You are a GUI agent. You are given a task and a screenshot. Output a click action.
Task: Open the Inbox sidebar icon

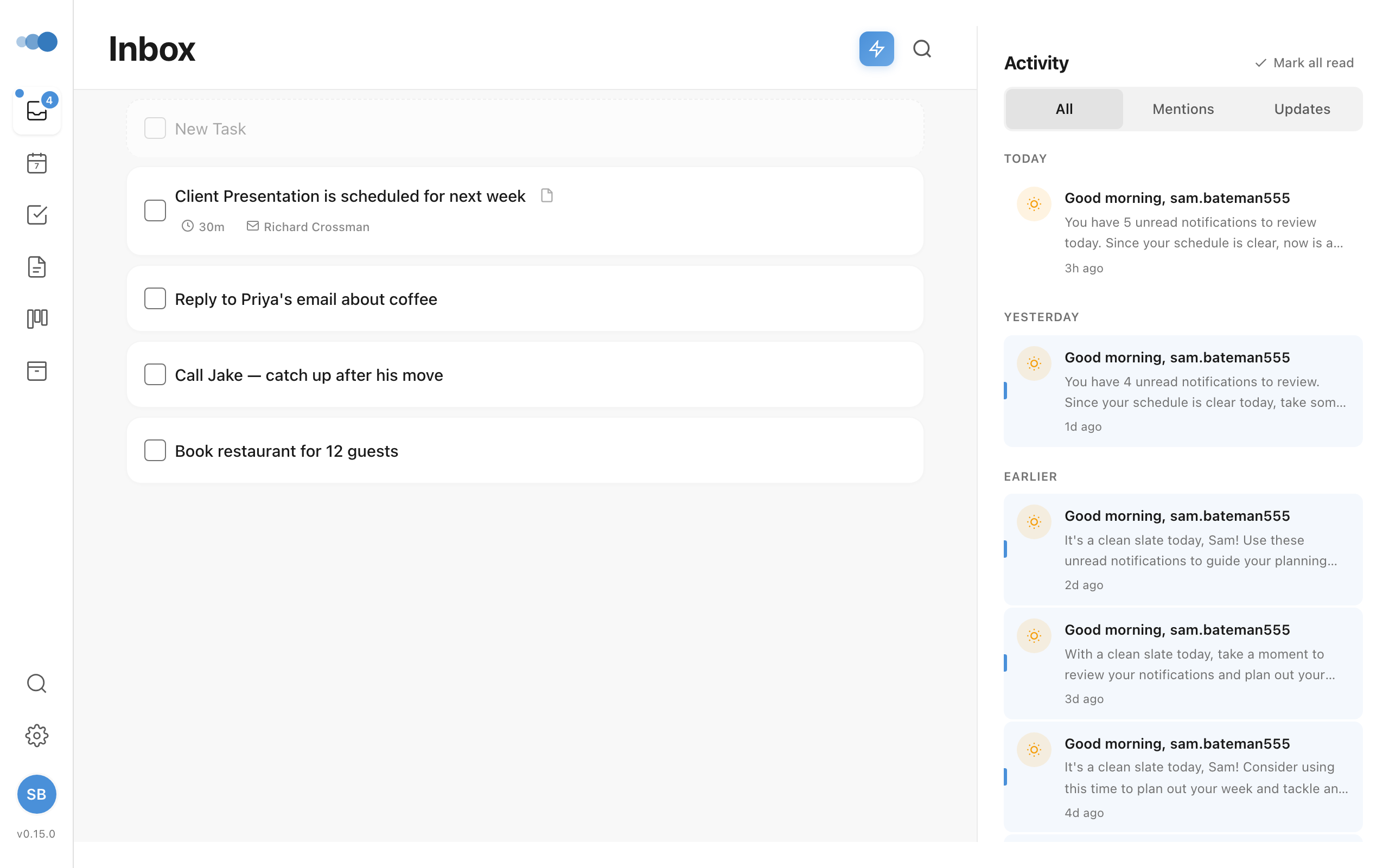[x=37, y=110]
